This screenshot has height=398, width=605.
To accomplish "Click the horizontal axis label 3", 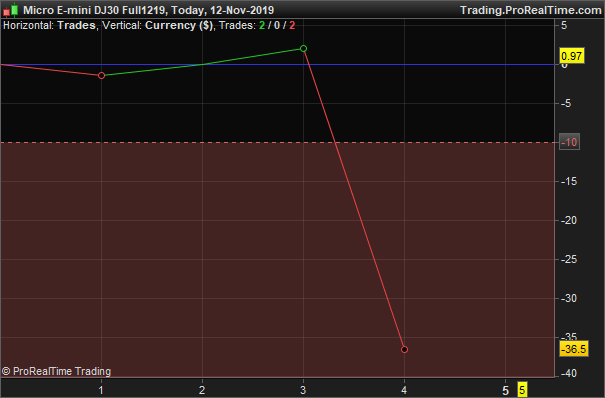I will click(303, 390).
